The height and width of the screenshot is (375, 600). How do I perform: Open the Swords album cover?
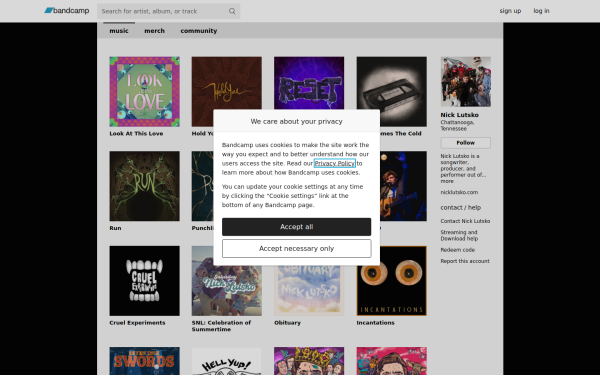pyautogui.click(x=145, y=361)
